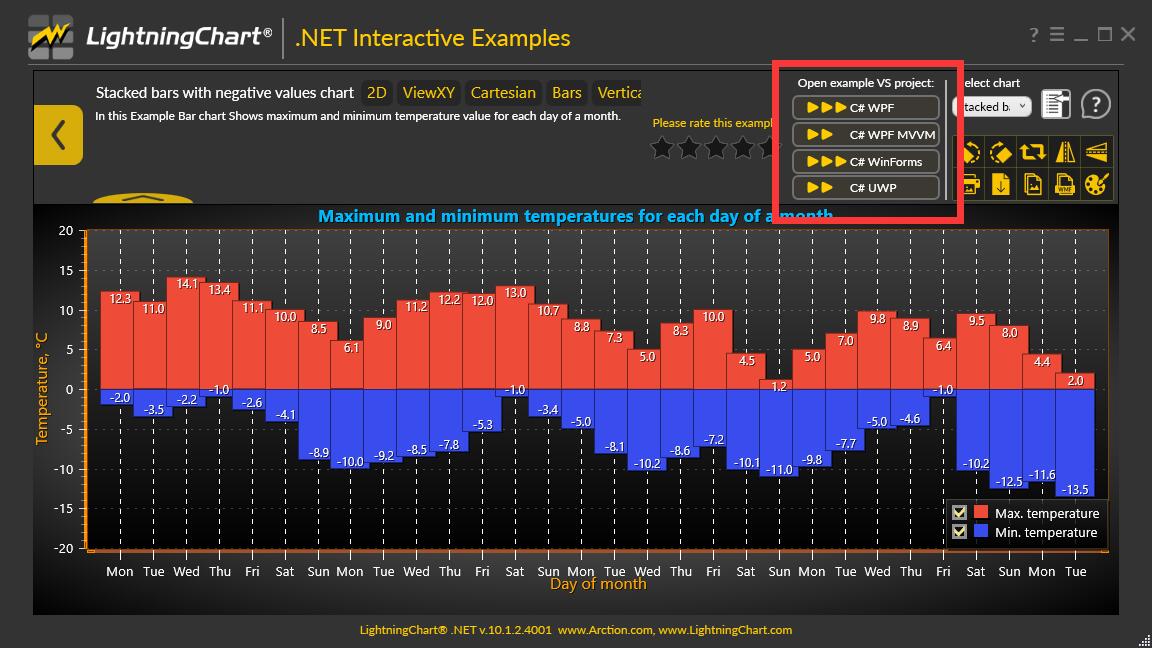The width and height of the screenshot is (1152, 648).
Task: Open the hamburger menu in title bar
Action: (1056, 35)
